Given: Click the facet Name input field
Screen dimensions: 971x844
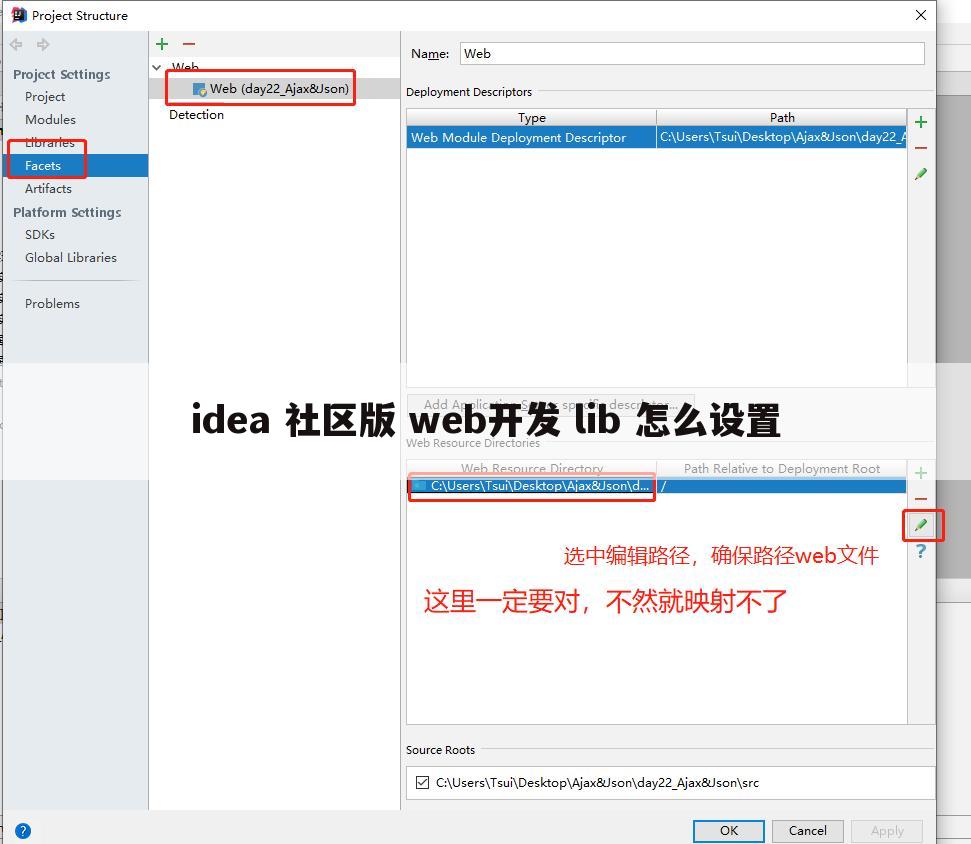Looking at the screenshot, I should click(x=692, y=54).
